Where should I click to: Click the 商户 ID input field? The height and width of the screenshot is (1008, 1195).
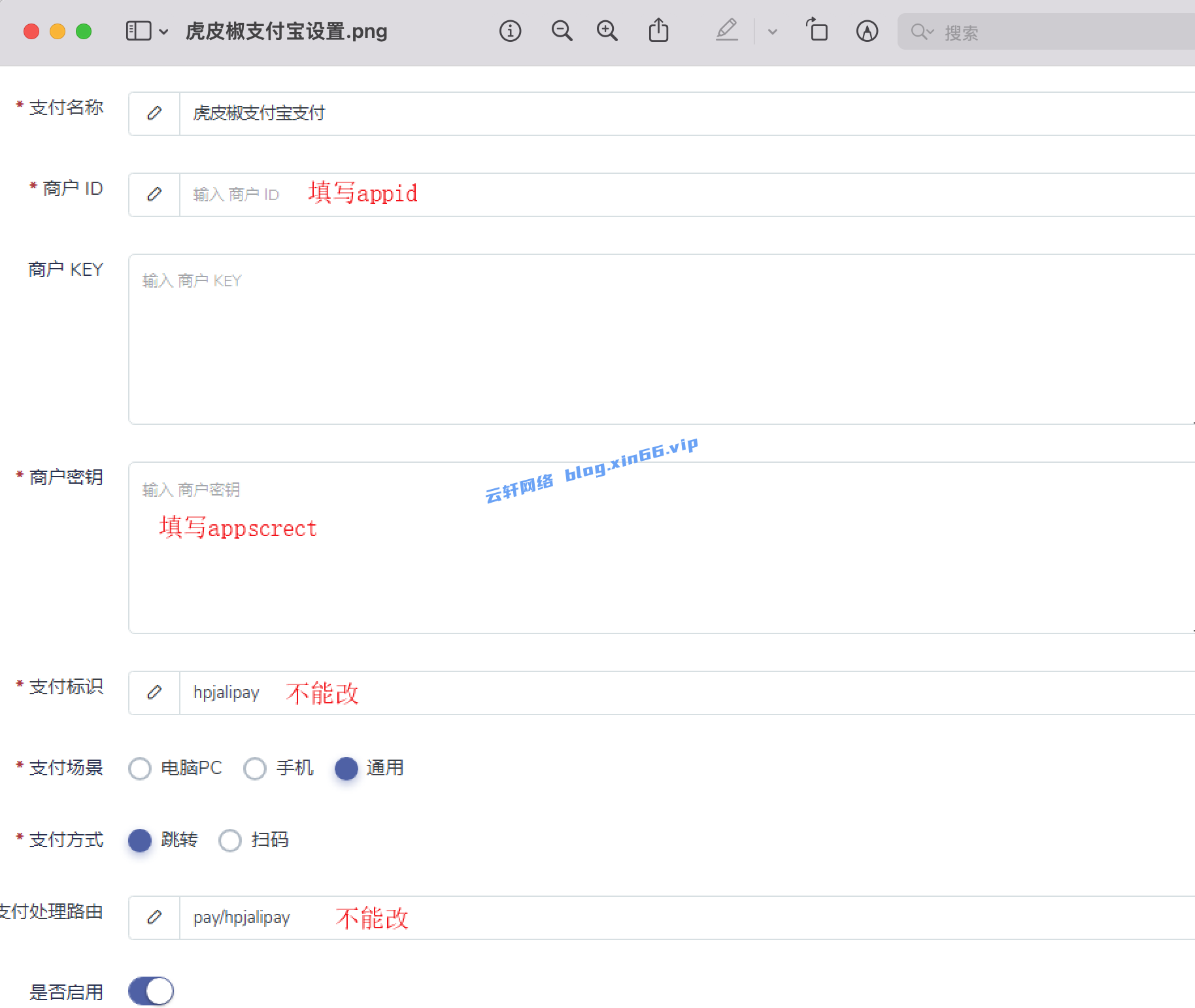(687, 194)
